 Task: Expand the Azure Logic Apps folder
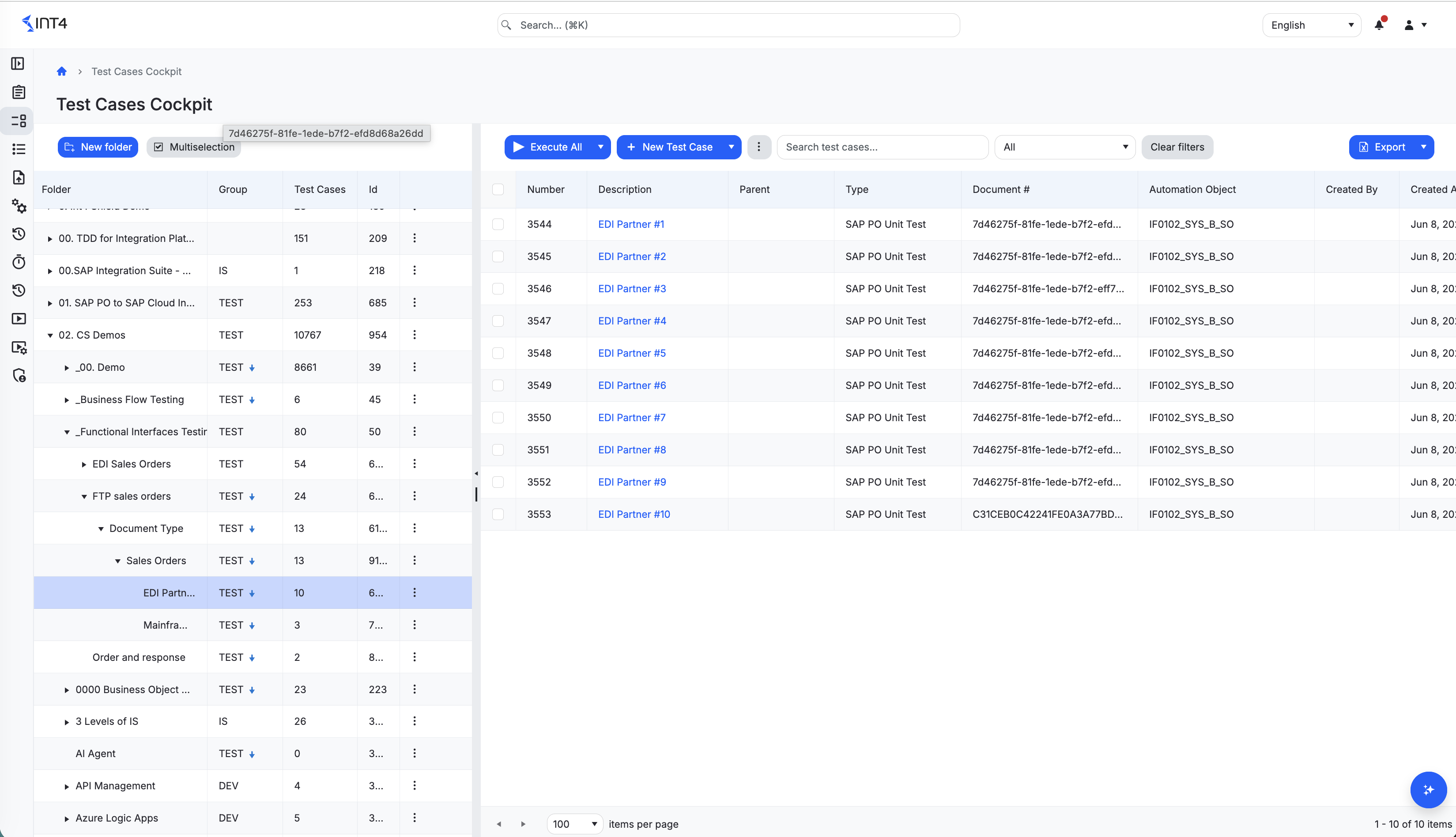tap(67, 818)
